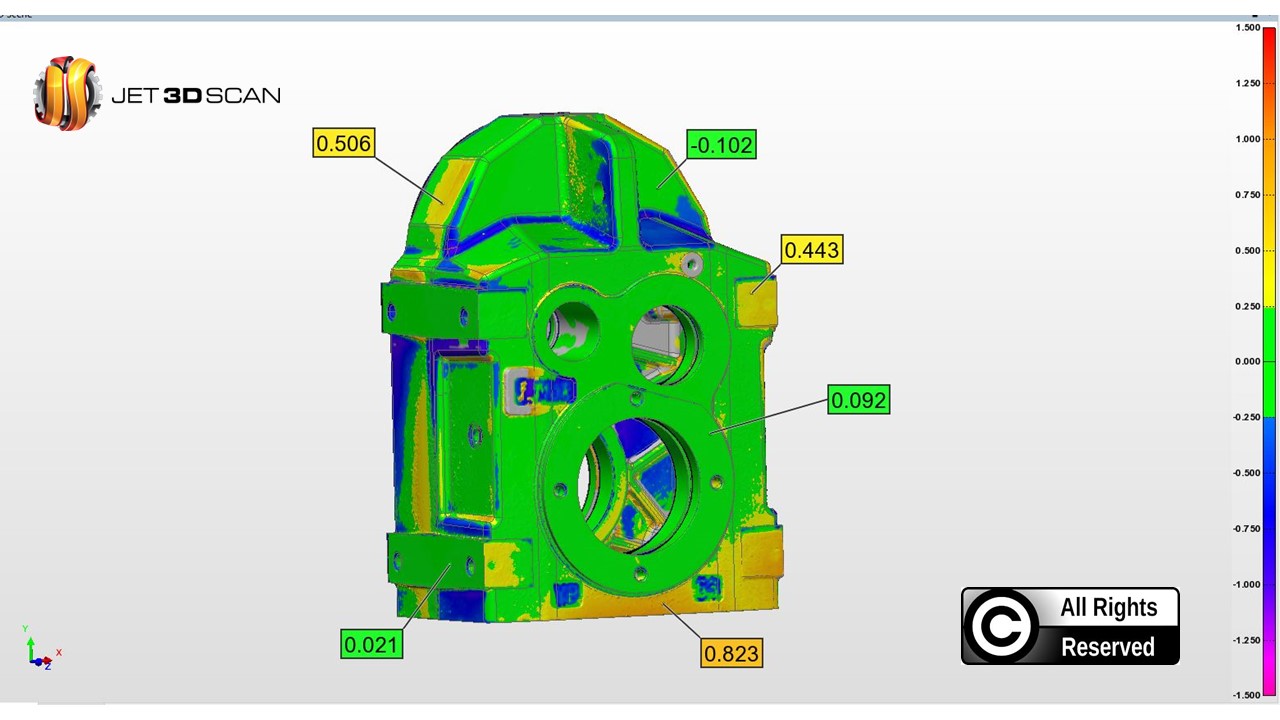Select the 0.823 orange annotation label

point(731,654)
